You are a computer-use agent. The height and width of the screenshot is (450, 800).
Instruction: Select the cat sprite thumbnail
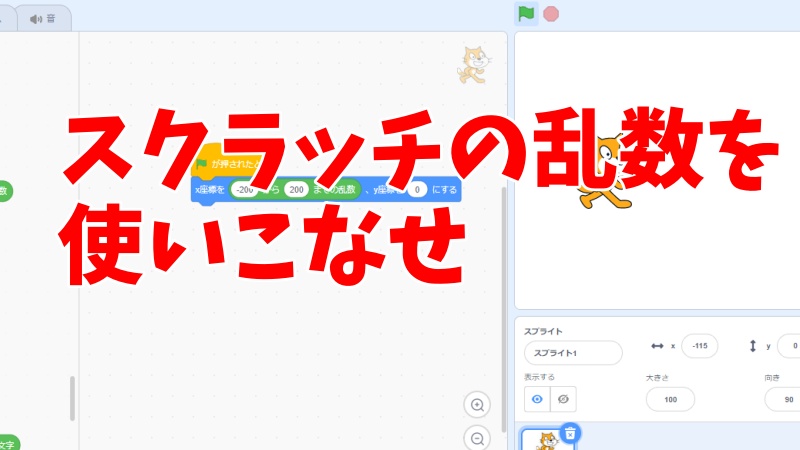click(x=547, y=440)
